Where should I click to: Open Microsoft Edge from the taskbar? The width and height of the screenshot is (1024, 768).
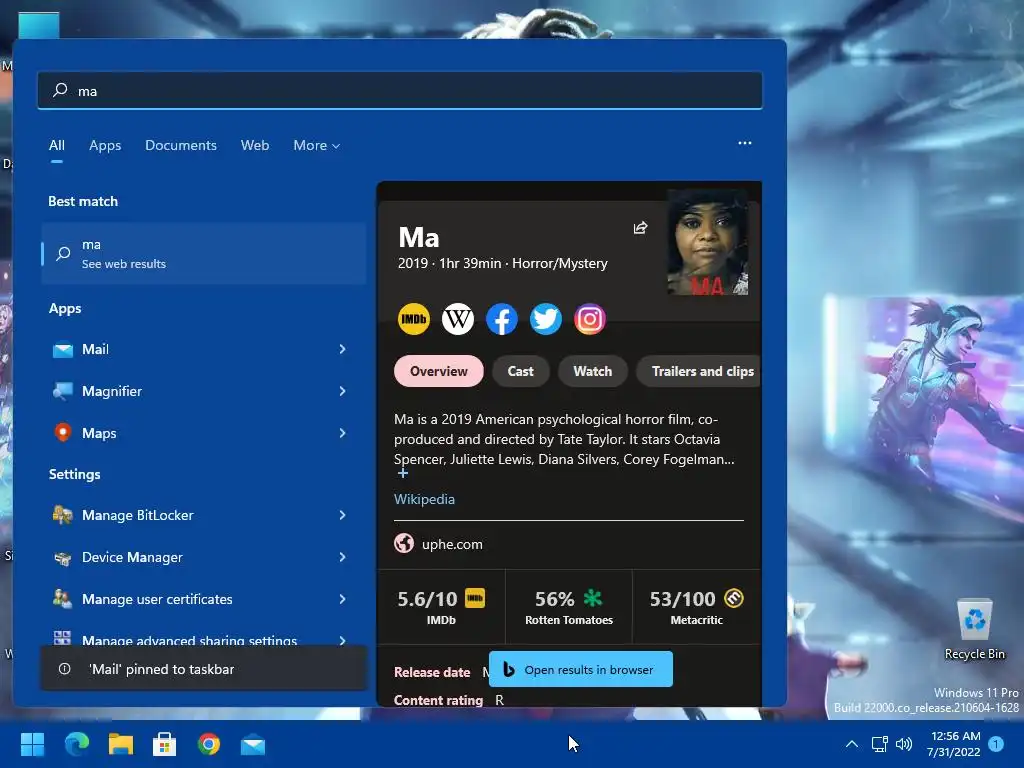(x=76, y=744)
